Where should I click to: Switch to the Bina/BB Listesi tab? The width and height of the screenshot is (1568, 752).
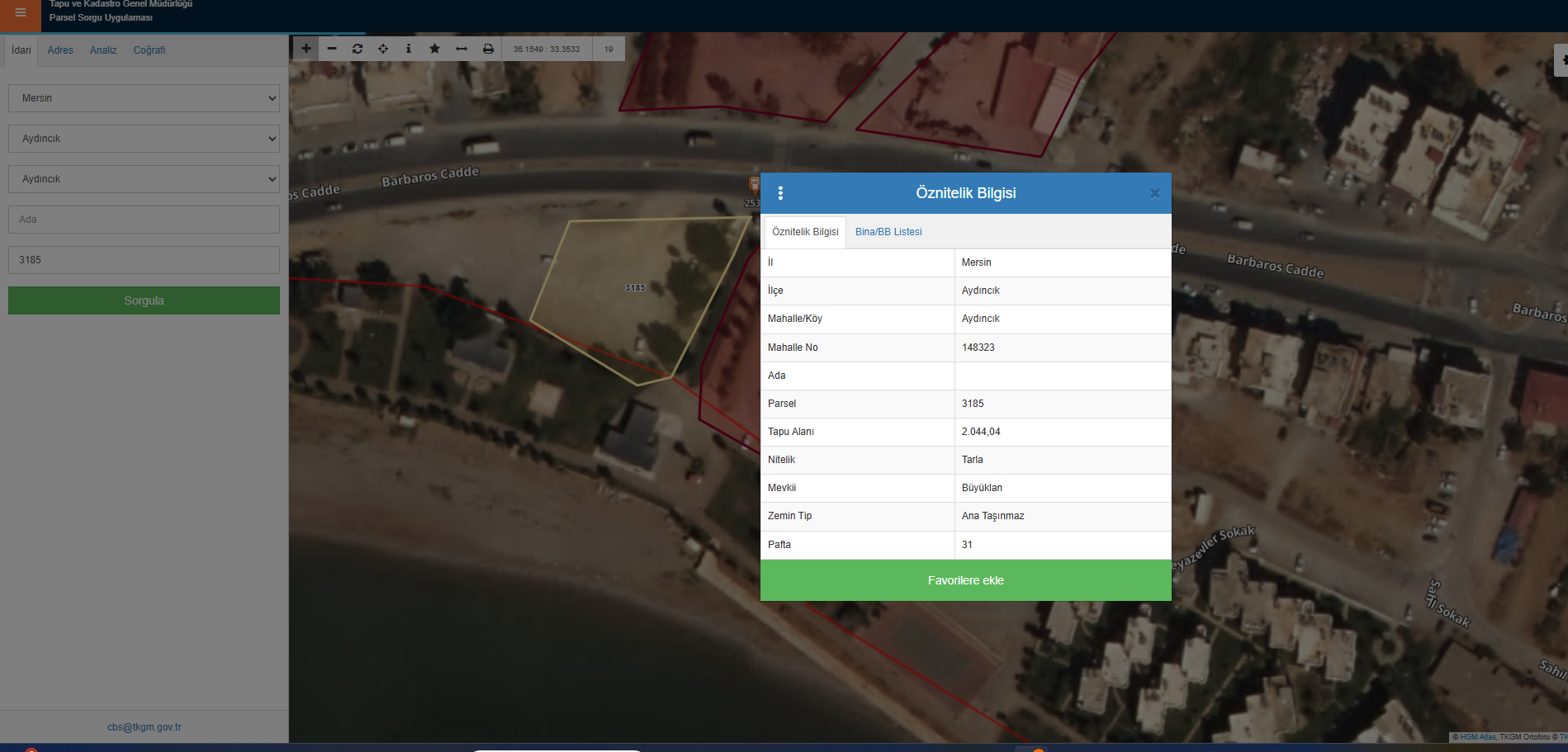(888, 232)
